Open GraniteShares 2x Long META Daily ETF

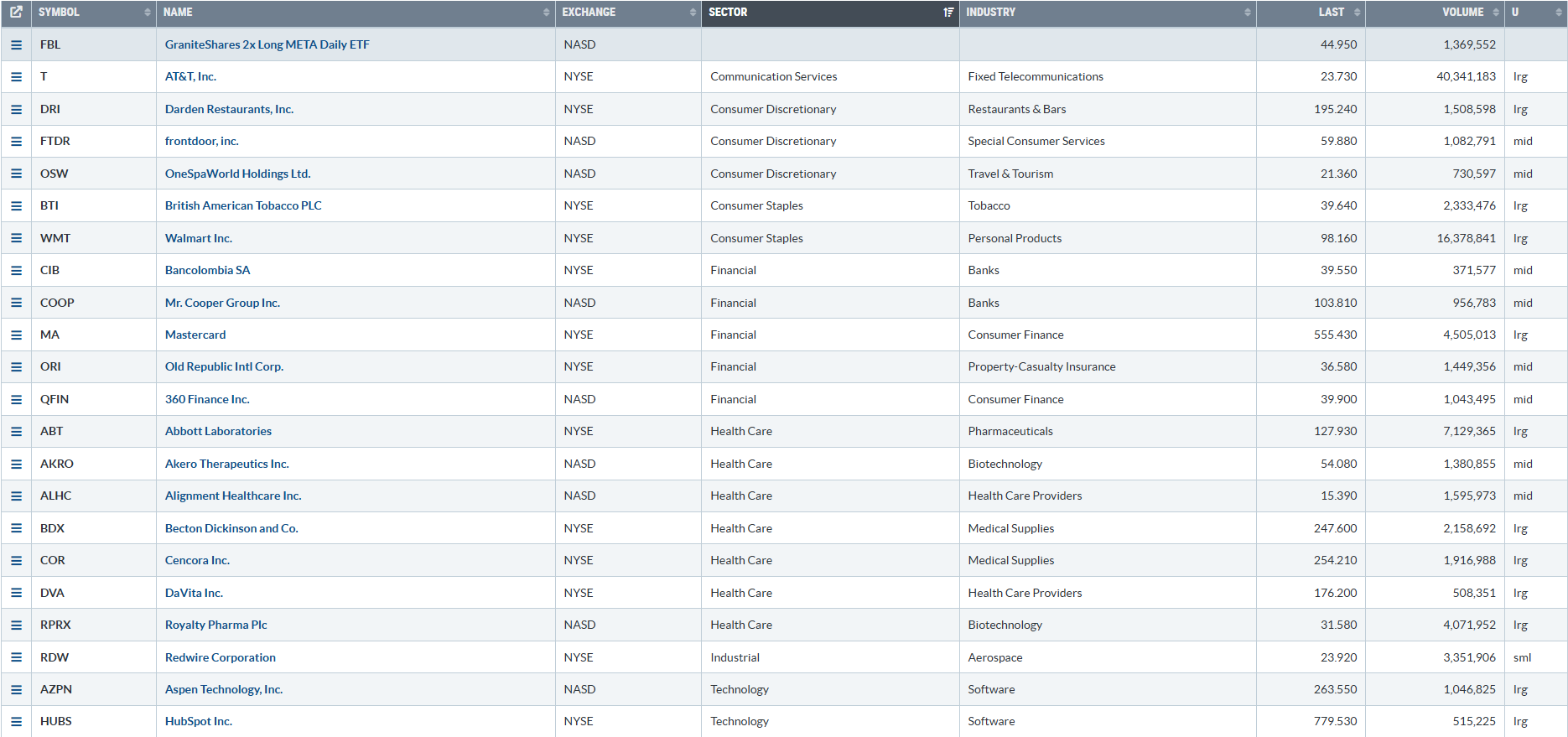[267, 45]
